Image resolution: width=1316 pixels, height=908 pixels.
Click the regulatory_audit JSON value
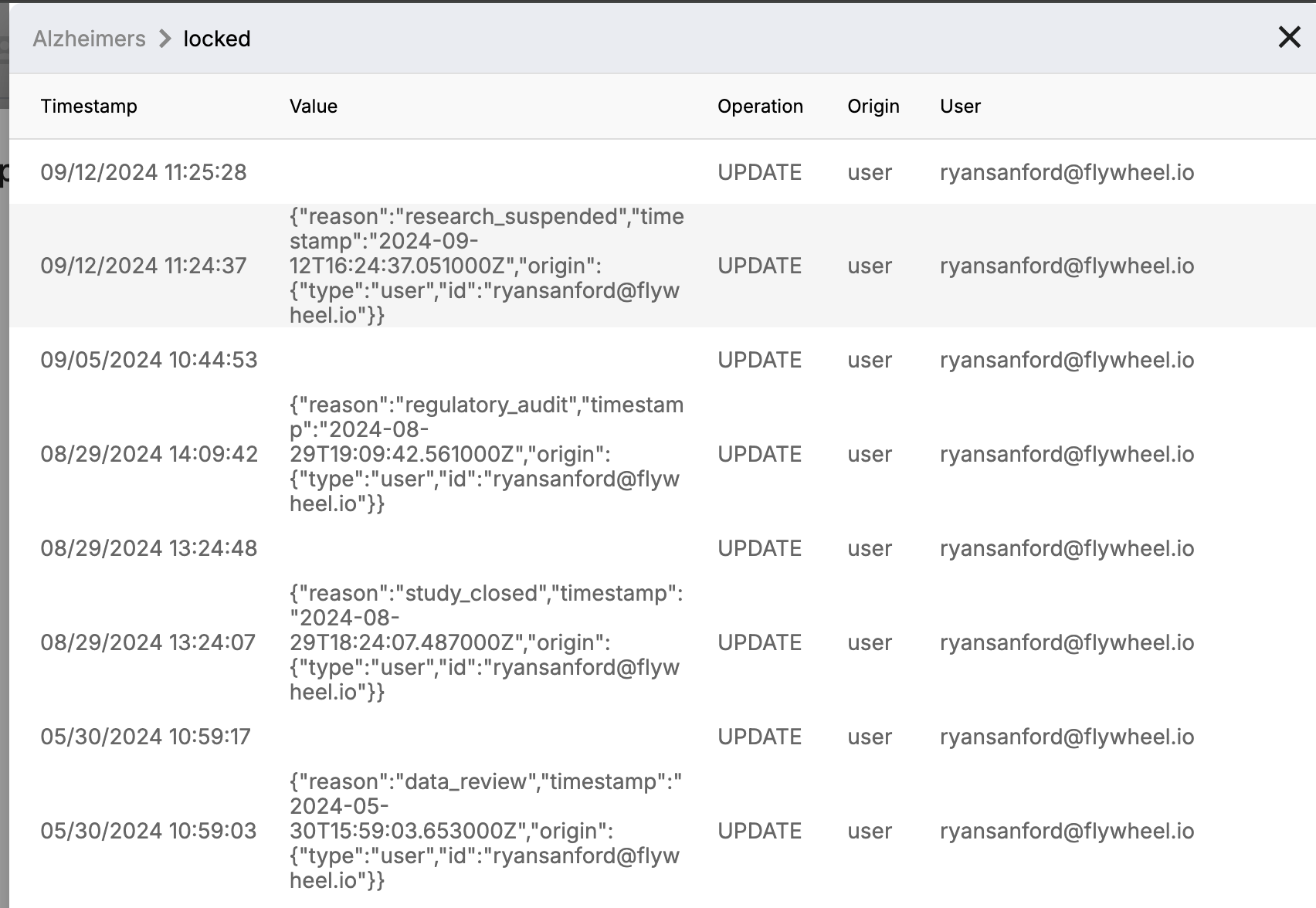coord(487,454)
